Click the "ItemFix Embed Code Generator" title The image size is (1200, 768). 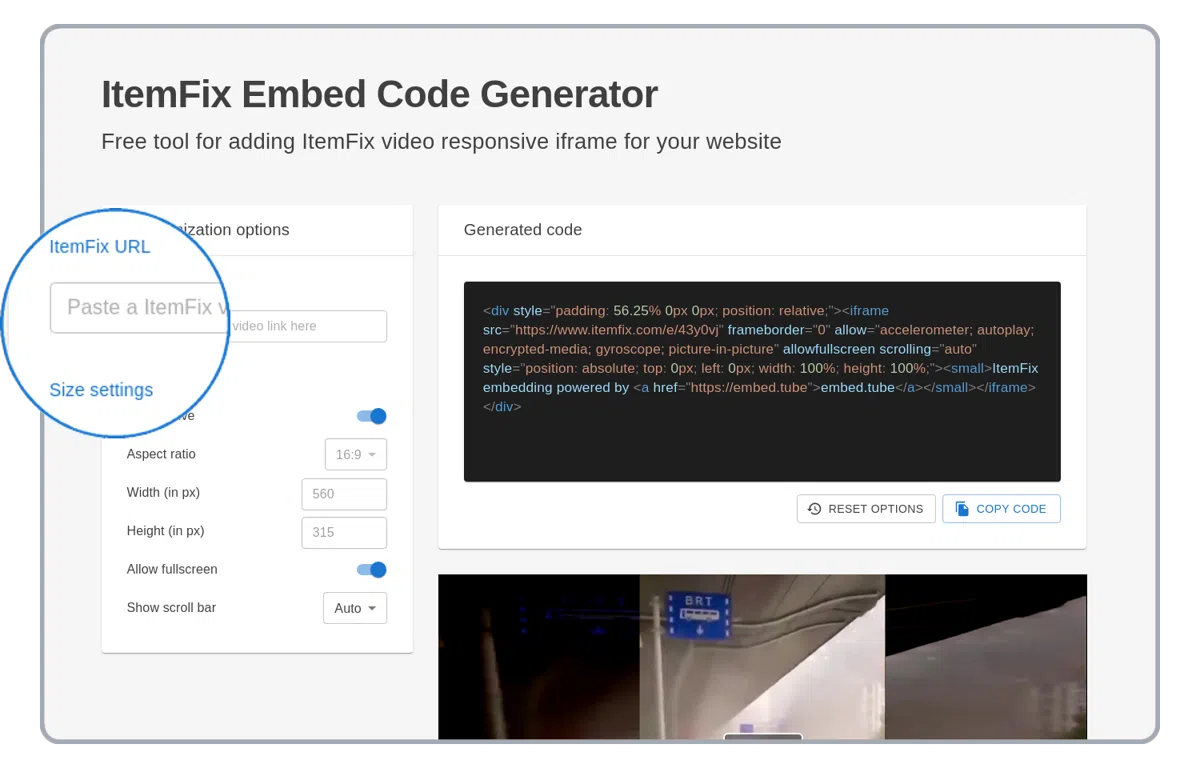tap(380, 94)
